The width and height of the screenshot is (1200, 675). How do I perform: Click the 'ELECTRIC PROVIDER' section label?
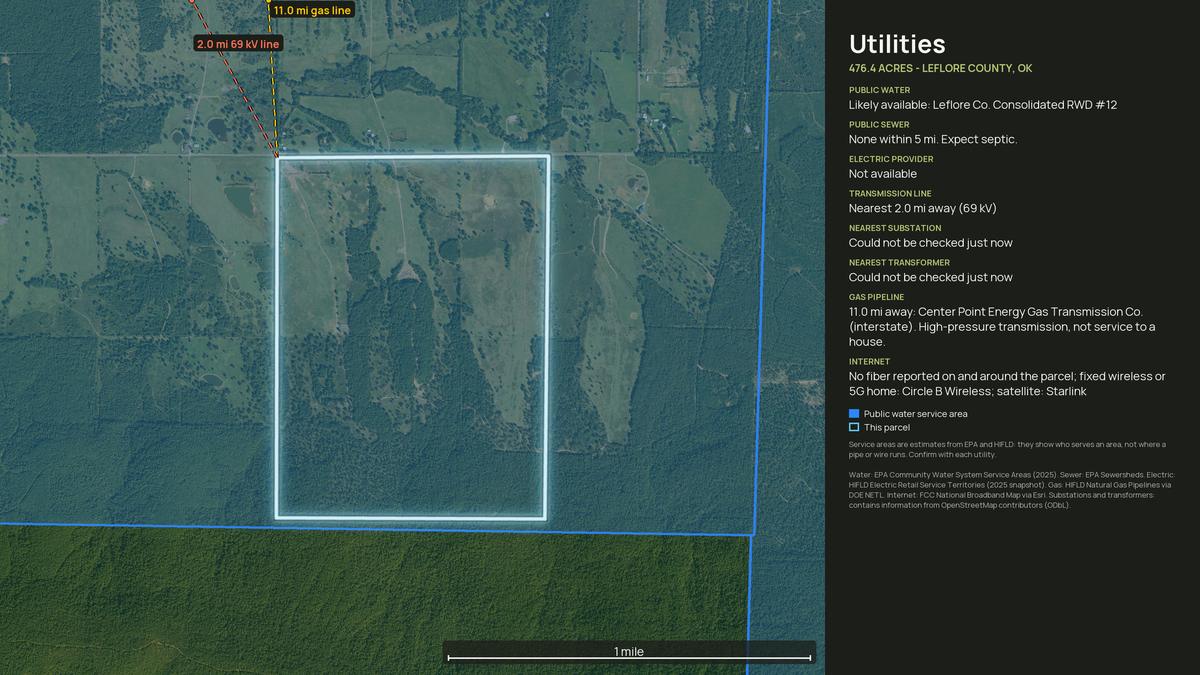[891, 159]
